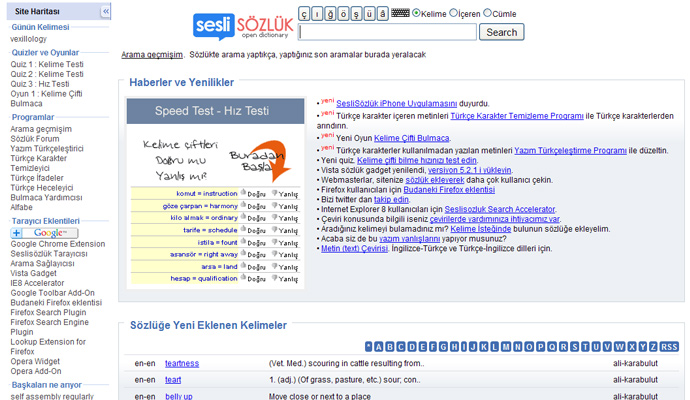Collapse the Site Haritası sidebar

pyautogui.click(x=106, y=11)
